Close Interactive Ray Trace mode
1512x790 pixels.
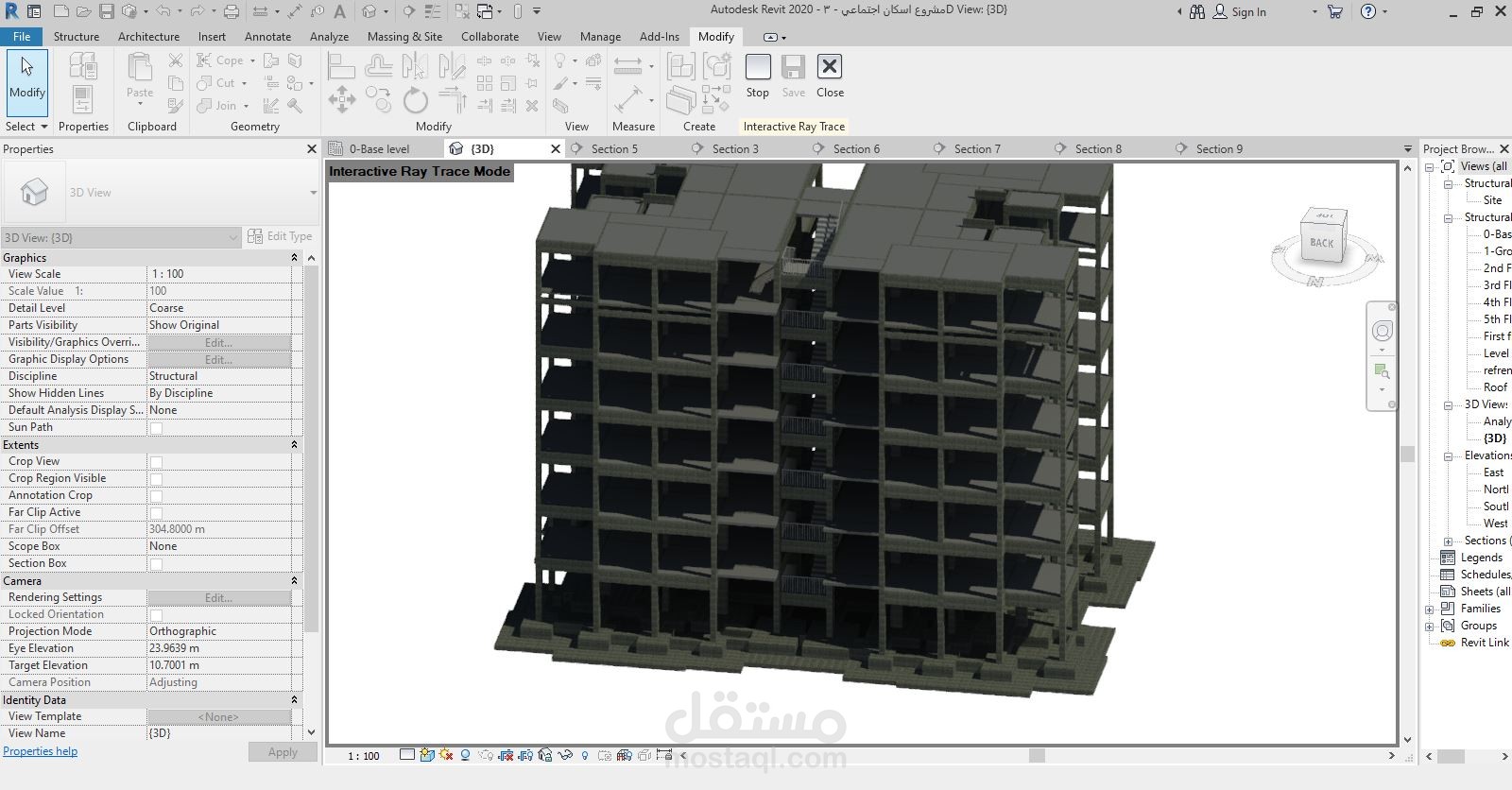coord(830,76)
